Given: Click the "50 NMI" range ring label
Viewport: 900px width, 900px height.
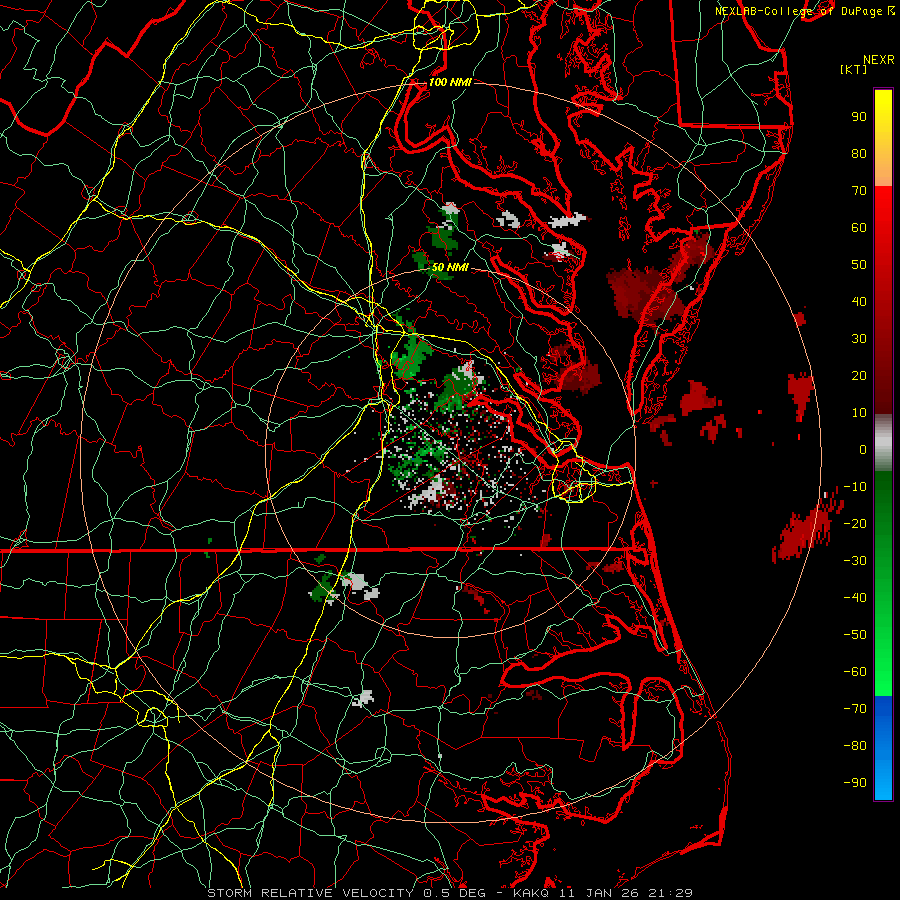Looking at the screenshot, I should tap(450, 267).
